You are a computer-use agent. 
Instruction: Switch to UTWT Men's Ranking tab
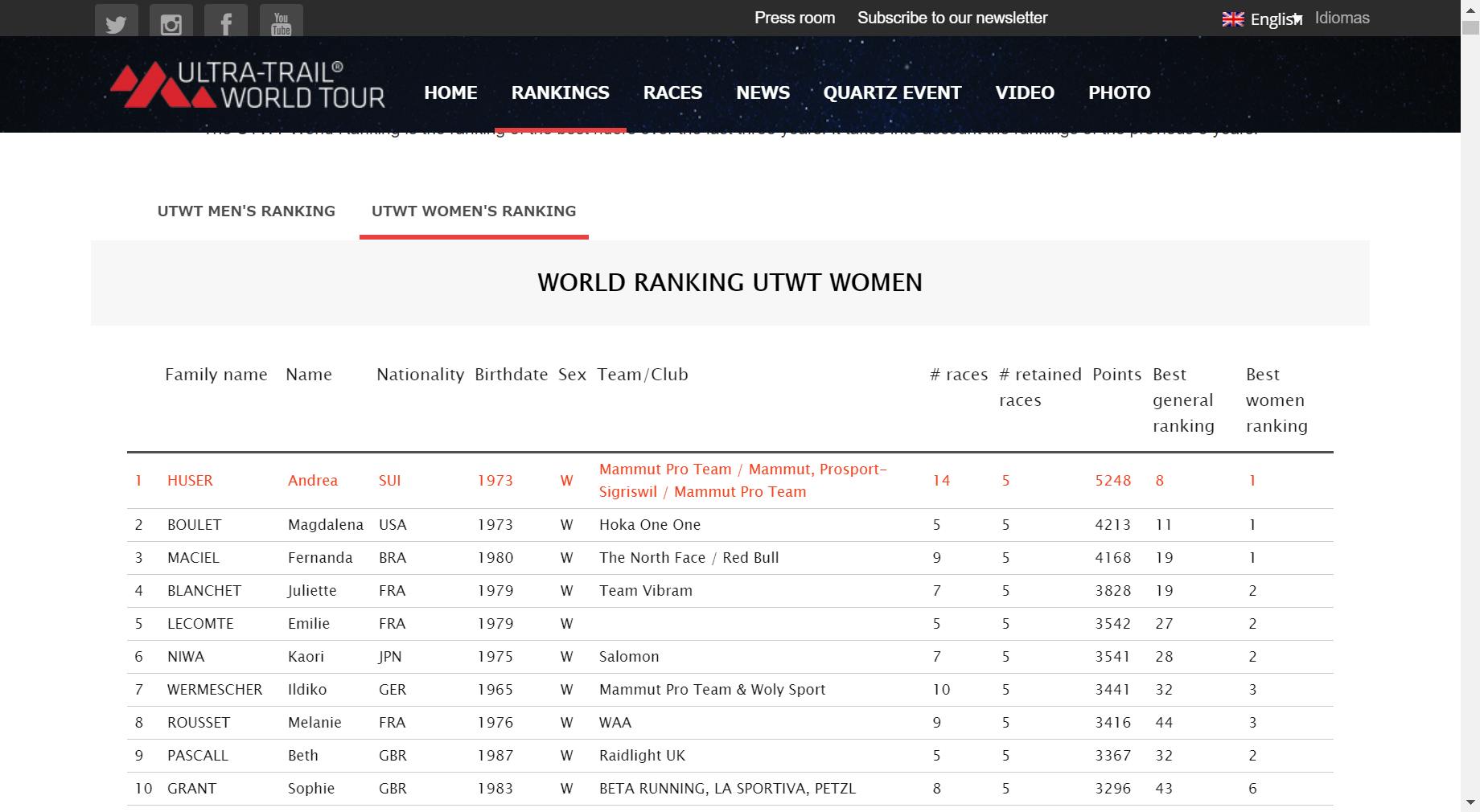point(246,211)
